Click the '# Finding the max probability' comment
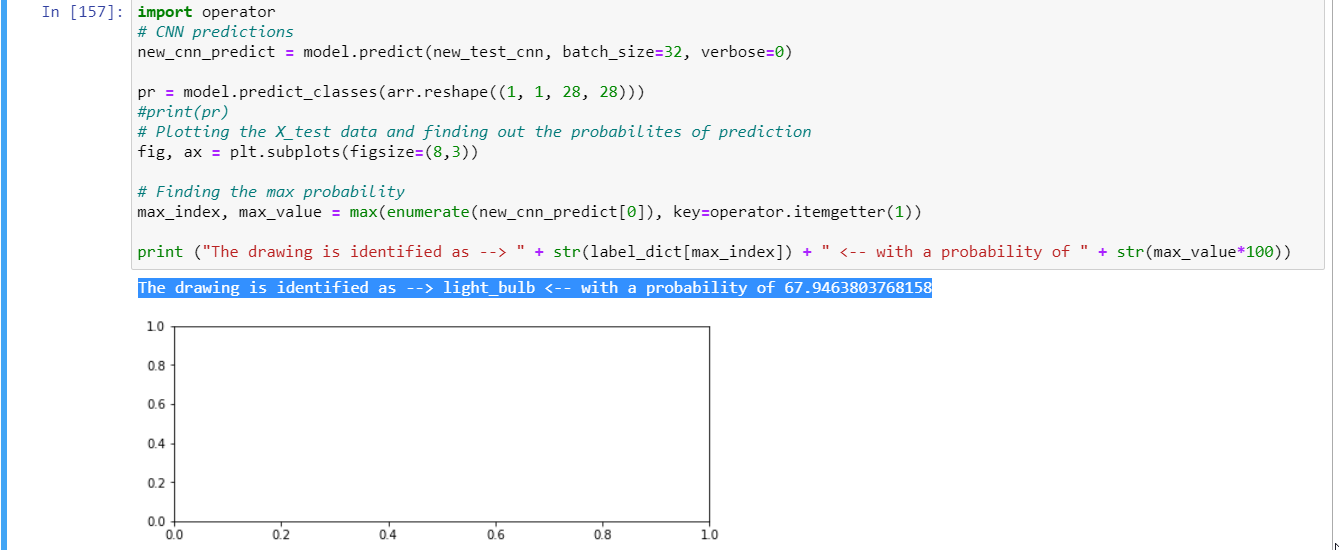Viewport: 1339px width, 550px height. [x=271, y=192]
